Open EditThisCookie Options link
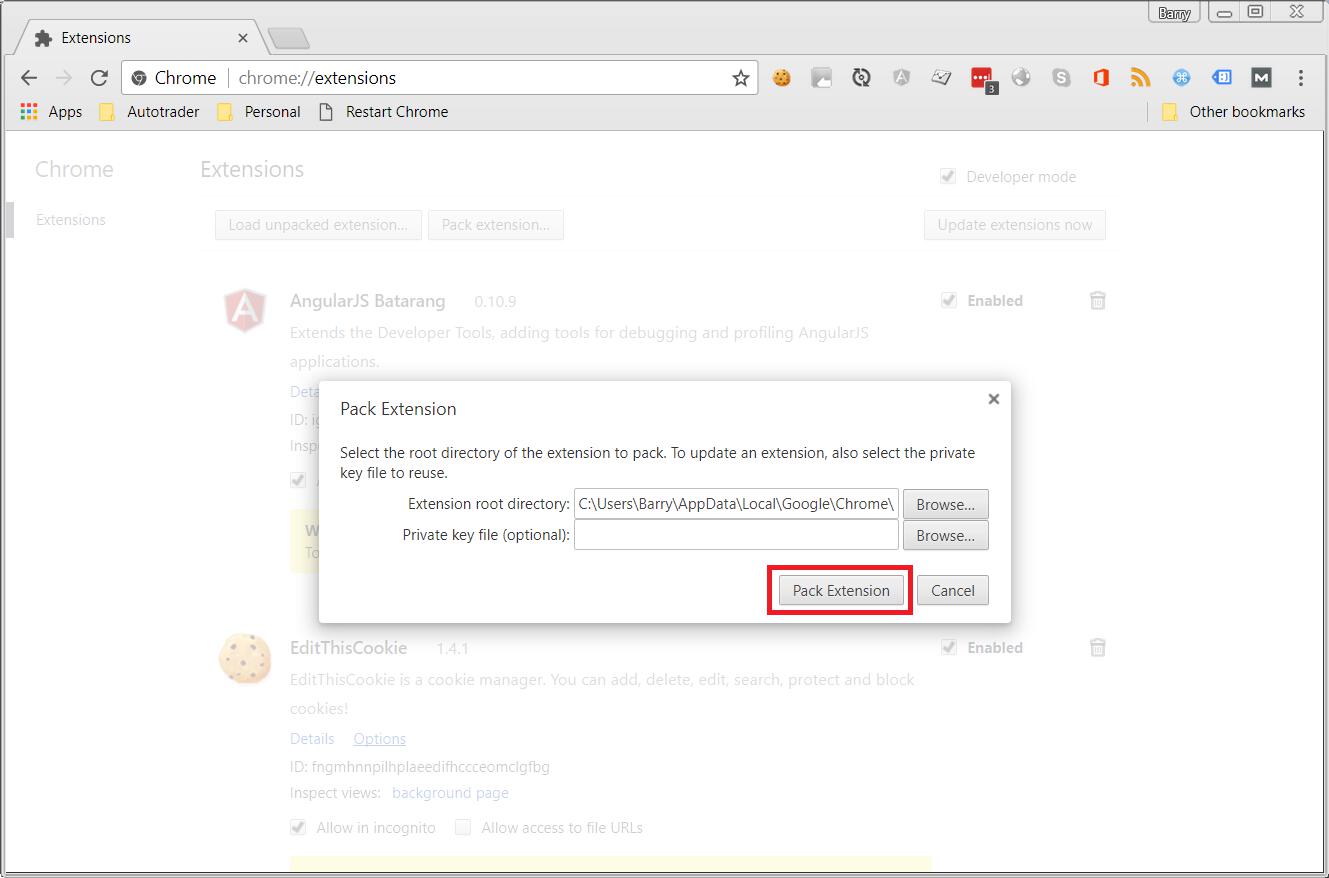 click(379, 738)
